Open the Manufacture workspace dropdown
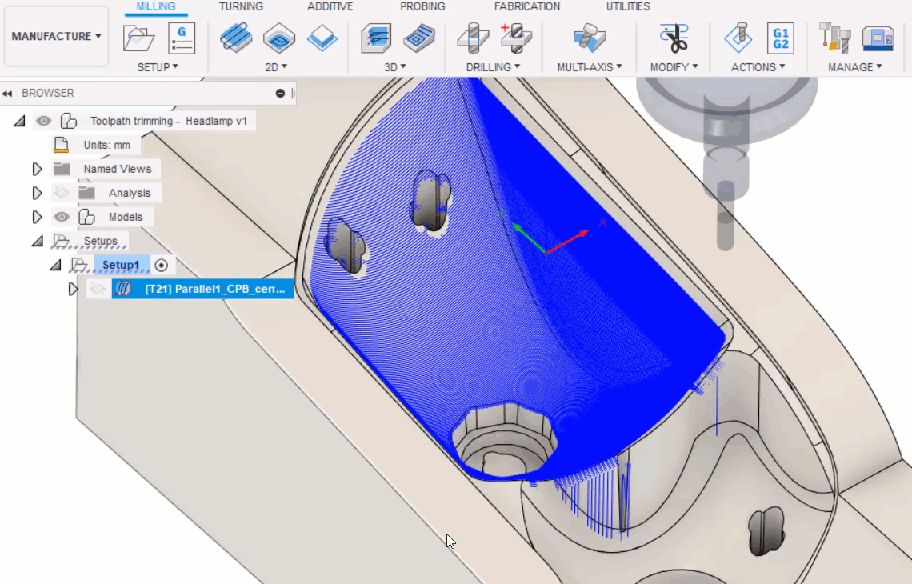This screenshot has width=912, height=584. click(56, 36)
